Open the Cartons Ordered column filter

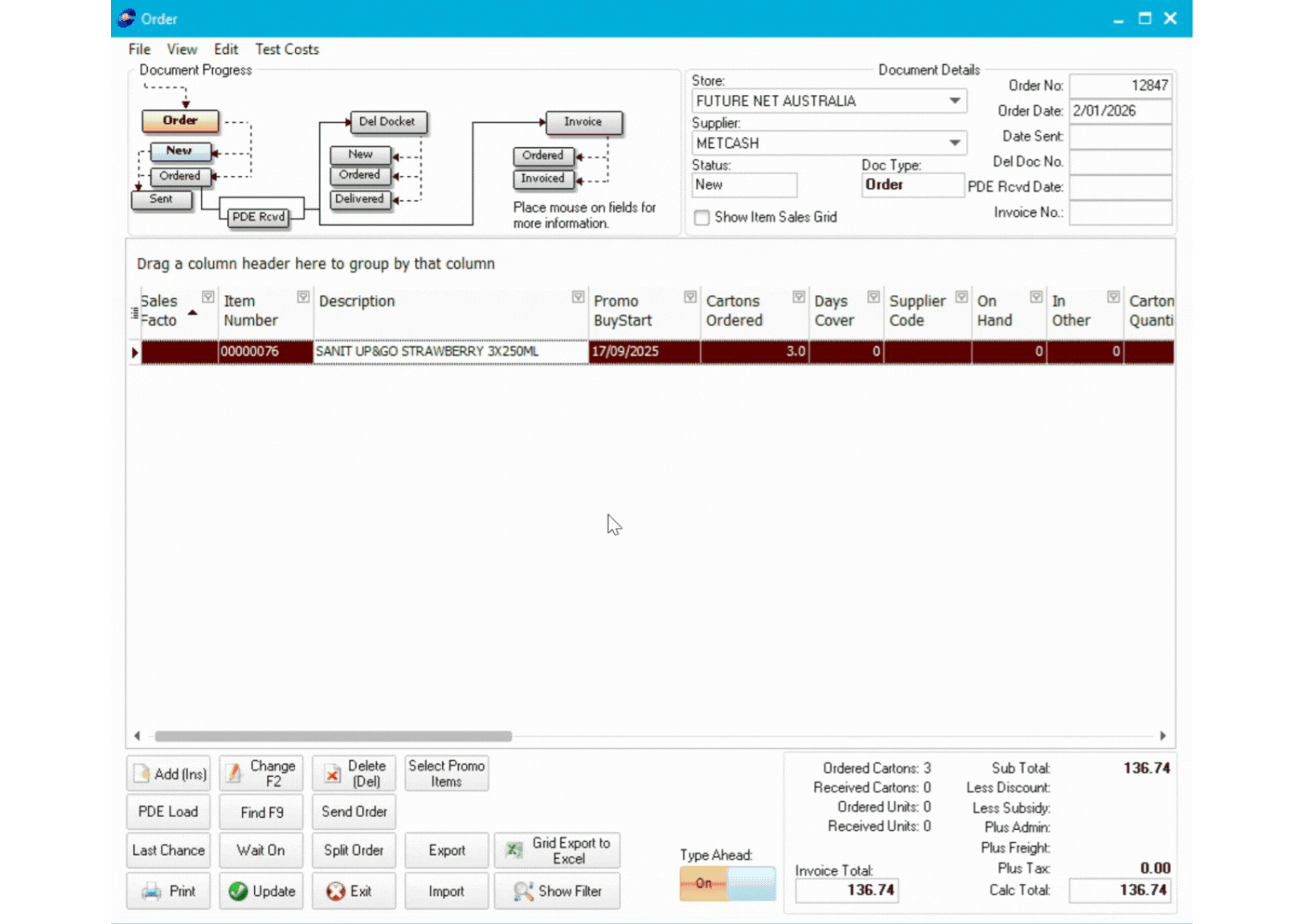(x=798, y=297)
